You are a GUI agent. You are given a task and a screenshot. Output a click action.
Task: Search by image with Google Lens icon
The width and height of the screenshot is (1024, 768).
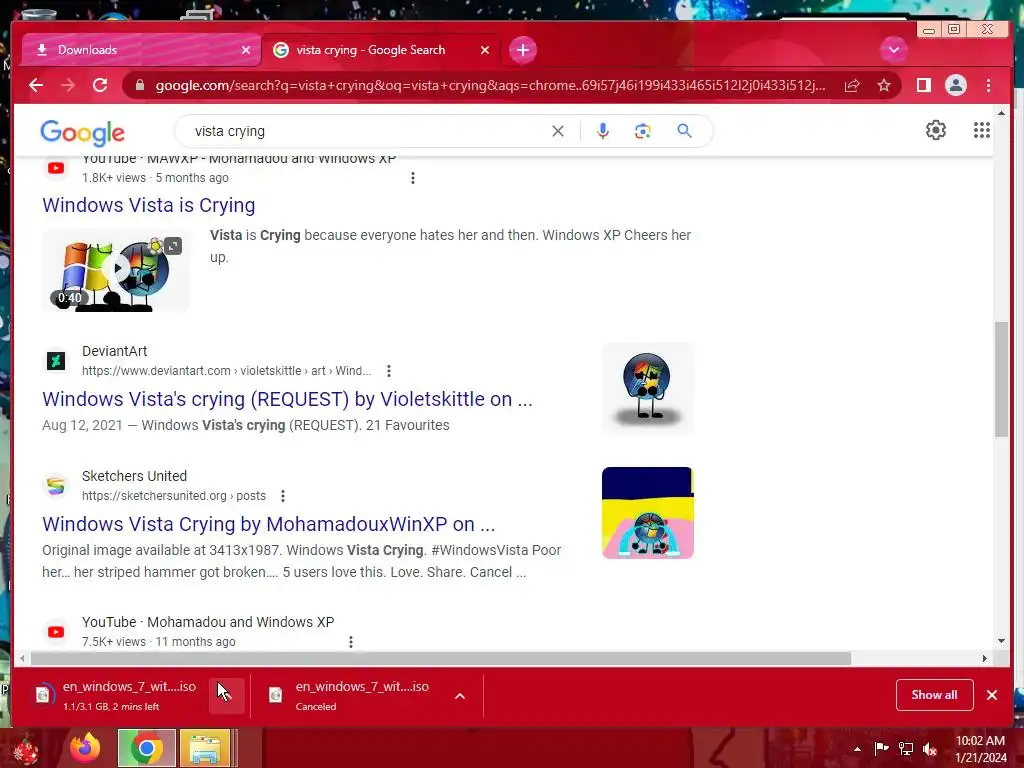(x=643, y=131)
